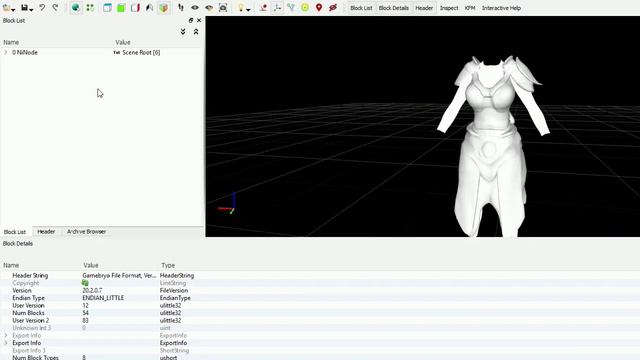
Task: Switch to the bottom Block List tab
Action: point(15,231)
